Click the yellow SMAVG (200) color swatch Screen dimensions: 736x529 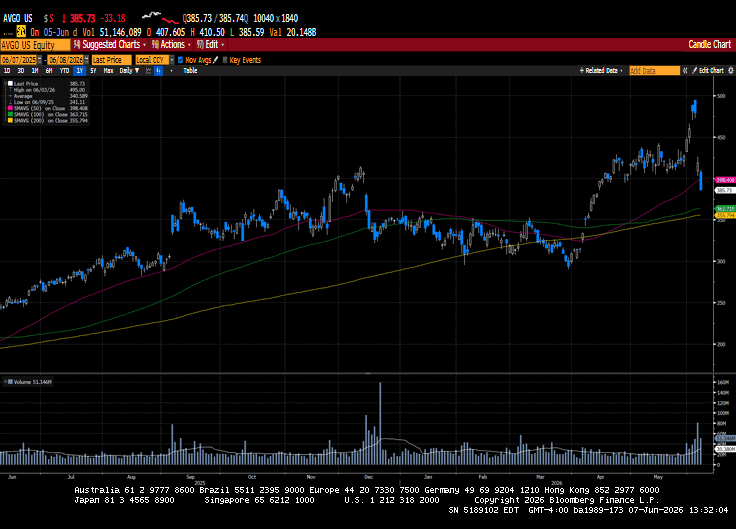(10, 120)
